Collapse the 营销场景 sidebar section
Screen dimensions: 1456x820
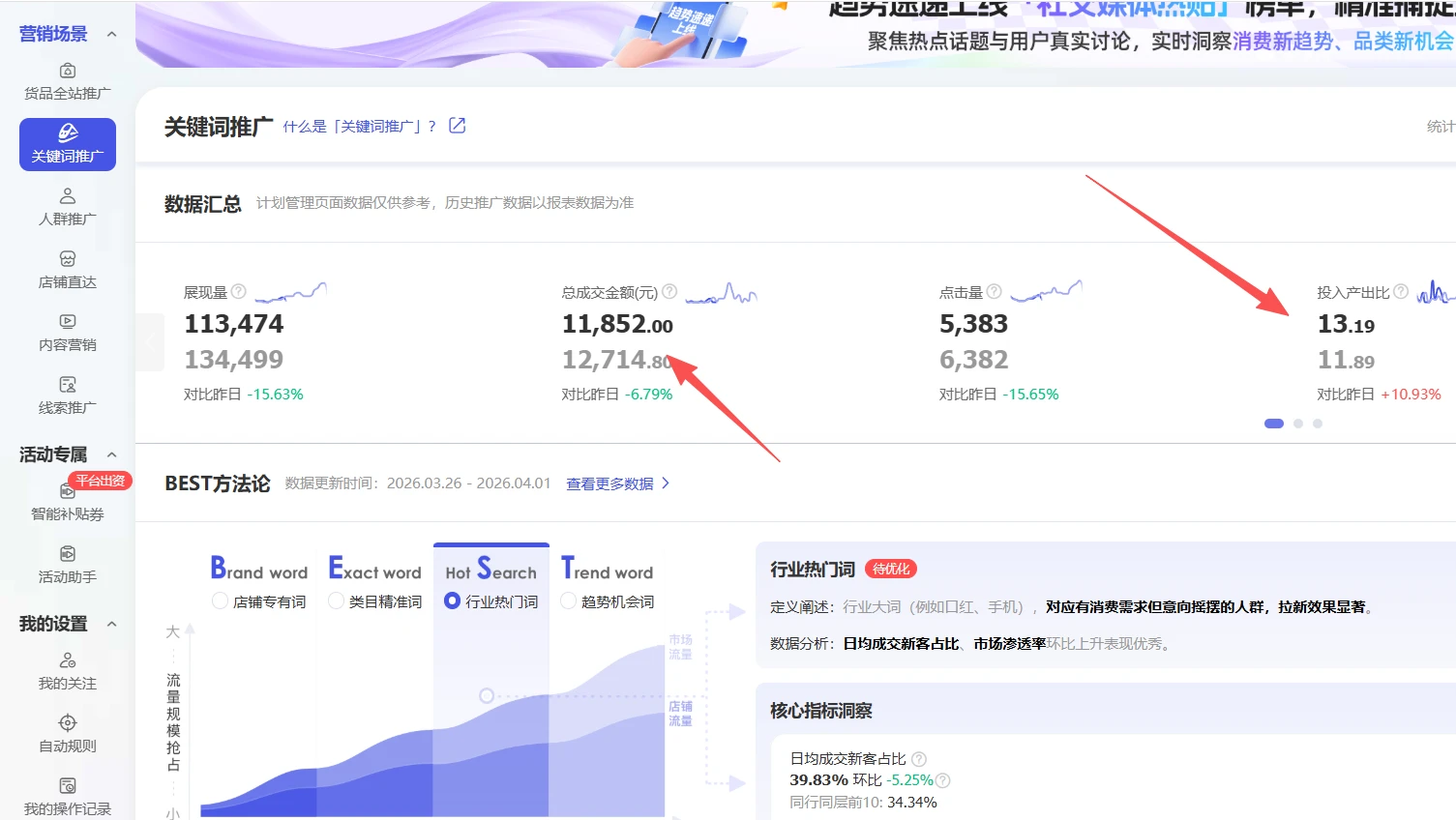(110, 32)
